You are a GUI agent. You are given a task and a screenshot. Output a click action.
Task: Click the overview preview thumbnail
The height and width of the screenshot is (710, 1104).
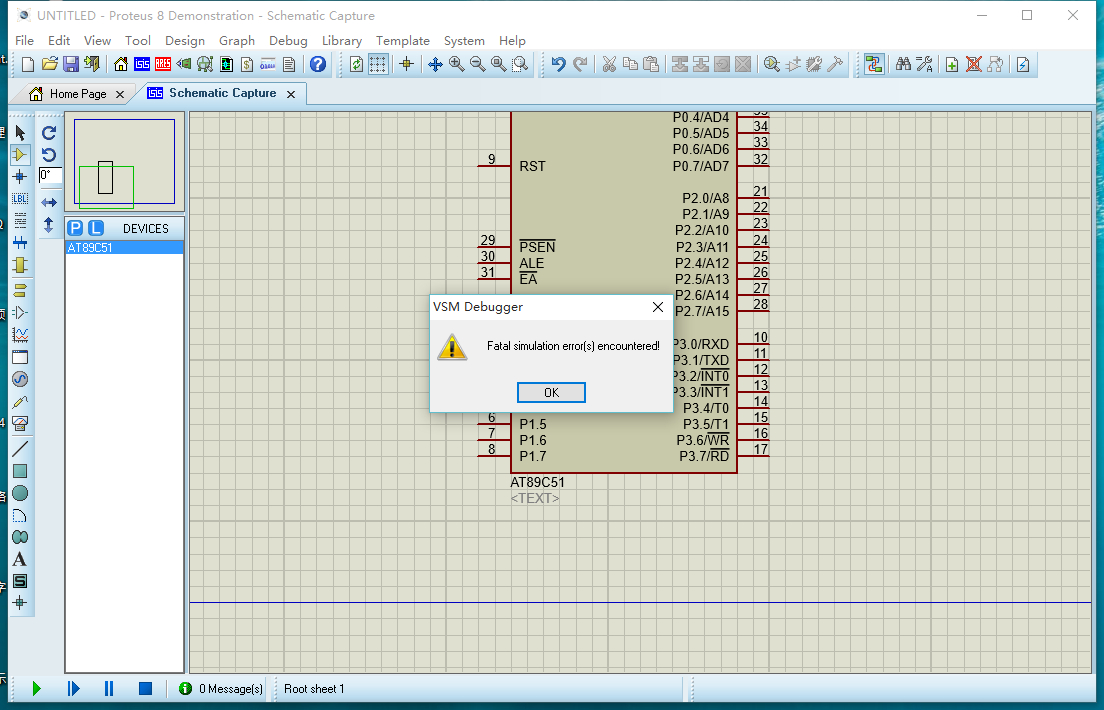click(124, 161)
